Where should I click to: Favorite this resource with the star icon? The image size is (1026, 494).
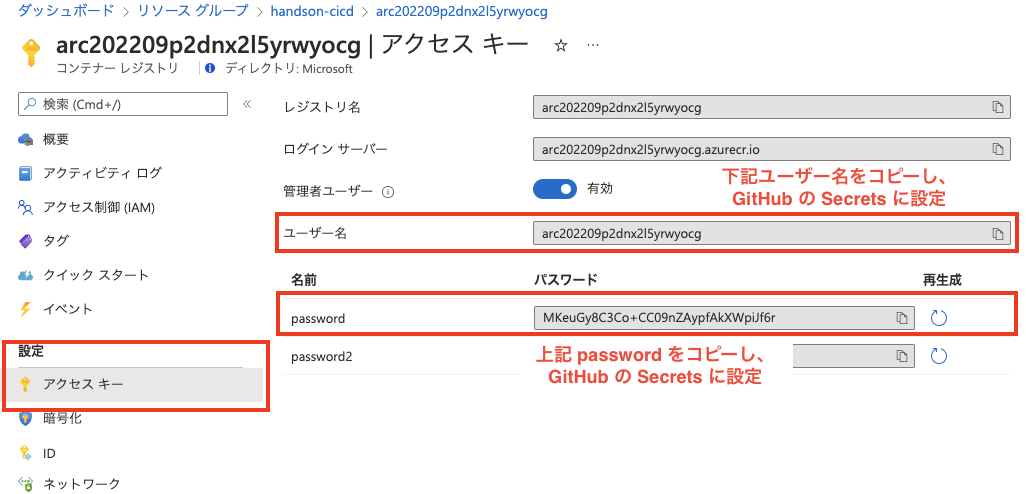pos(561,46)
